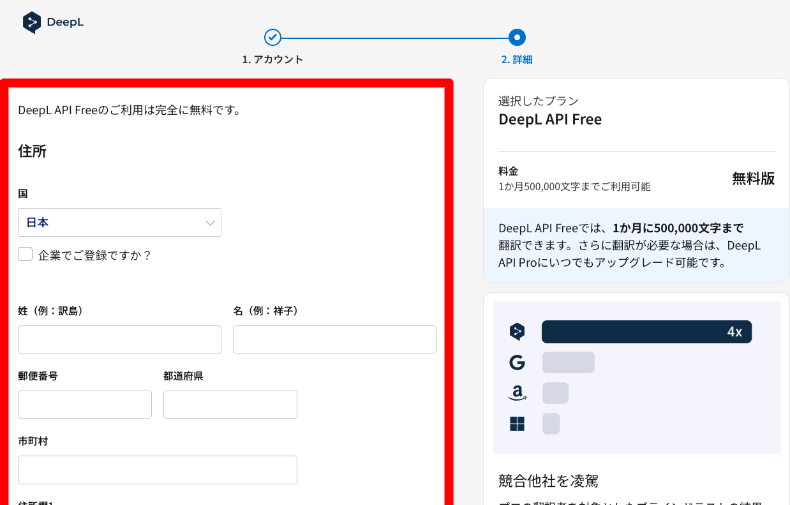Click the Google comparison bar

[x=568, y=362]
